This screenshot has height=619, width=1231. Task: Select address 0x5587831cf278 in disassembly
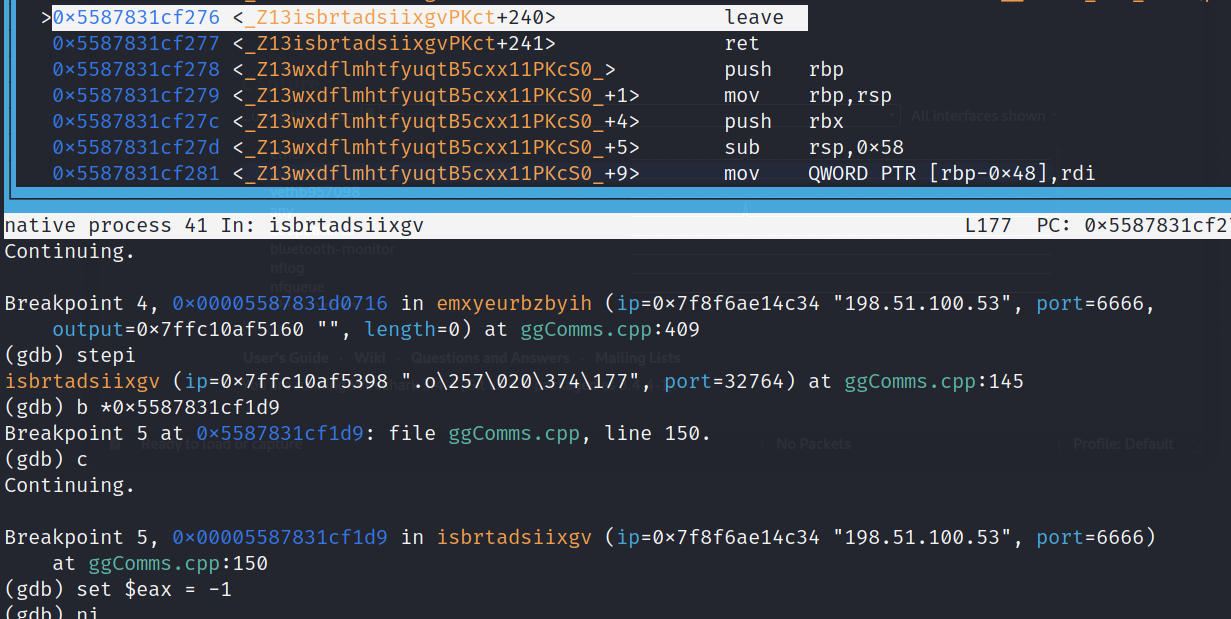(x=137, y=69)
